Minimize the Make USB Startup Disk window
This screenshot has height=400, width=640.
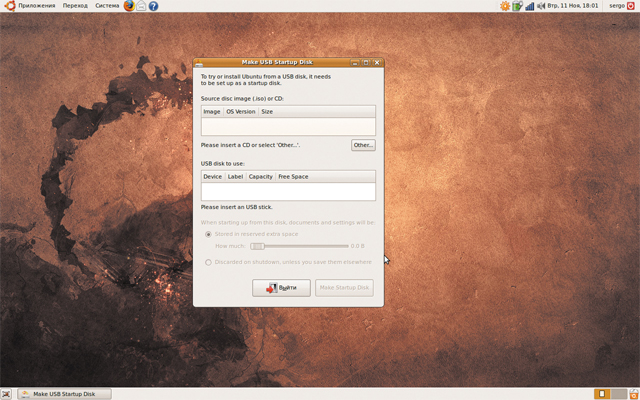click(355, 62)
